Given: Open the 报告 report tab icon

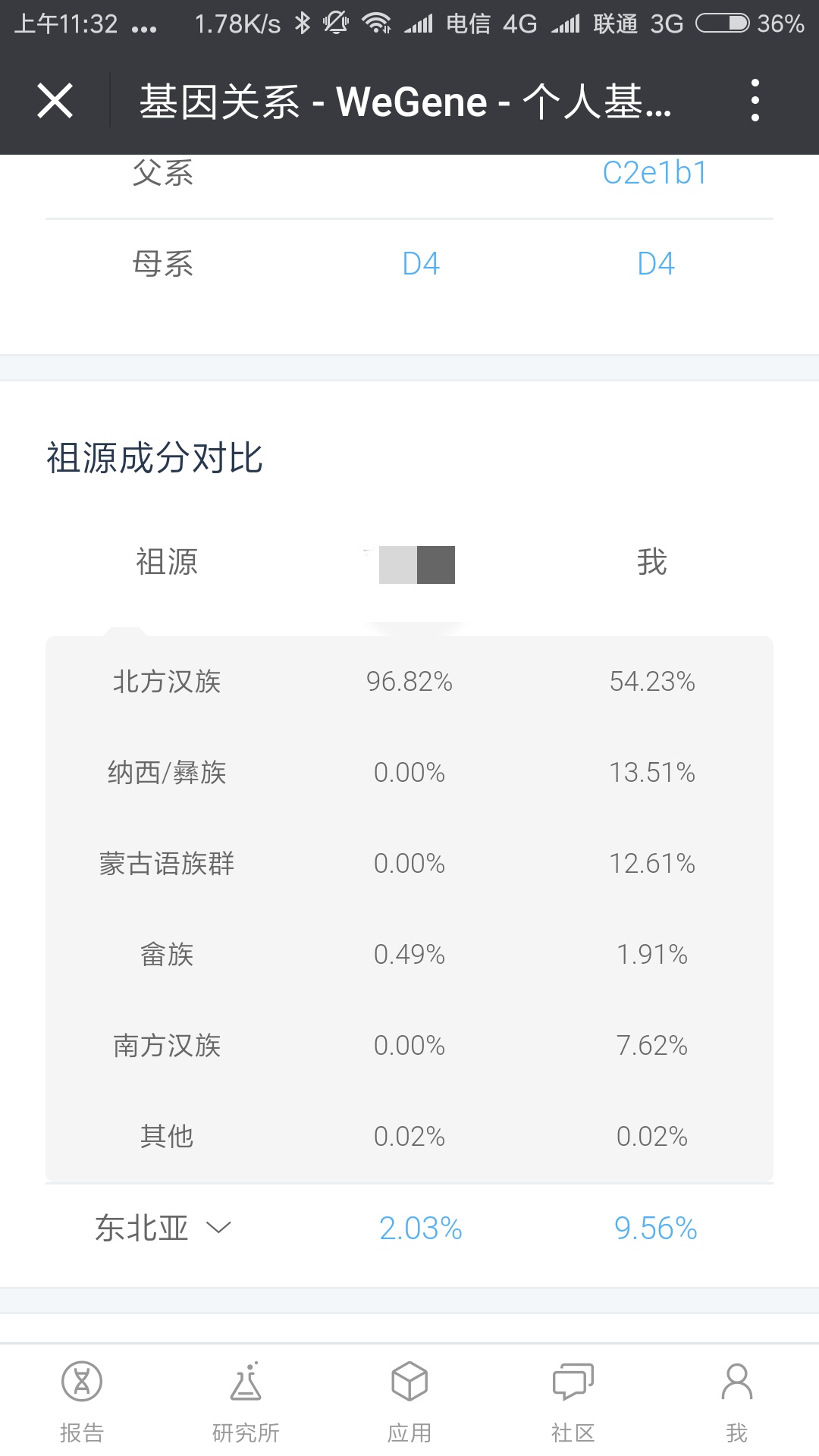Looking at the screenshot, I should 82,1381.
